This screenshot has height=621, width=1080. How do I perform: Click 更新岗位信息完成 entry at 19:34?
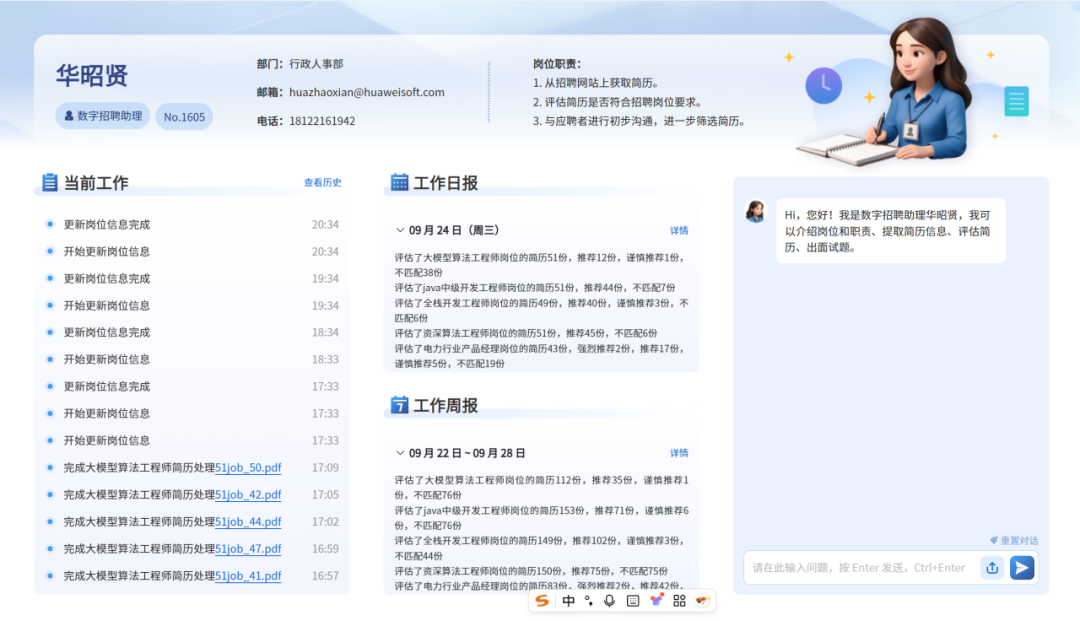107,278
